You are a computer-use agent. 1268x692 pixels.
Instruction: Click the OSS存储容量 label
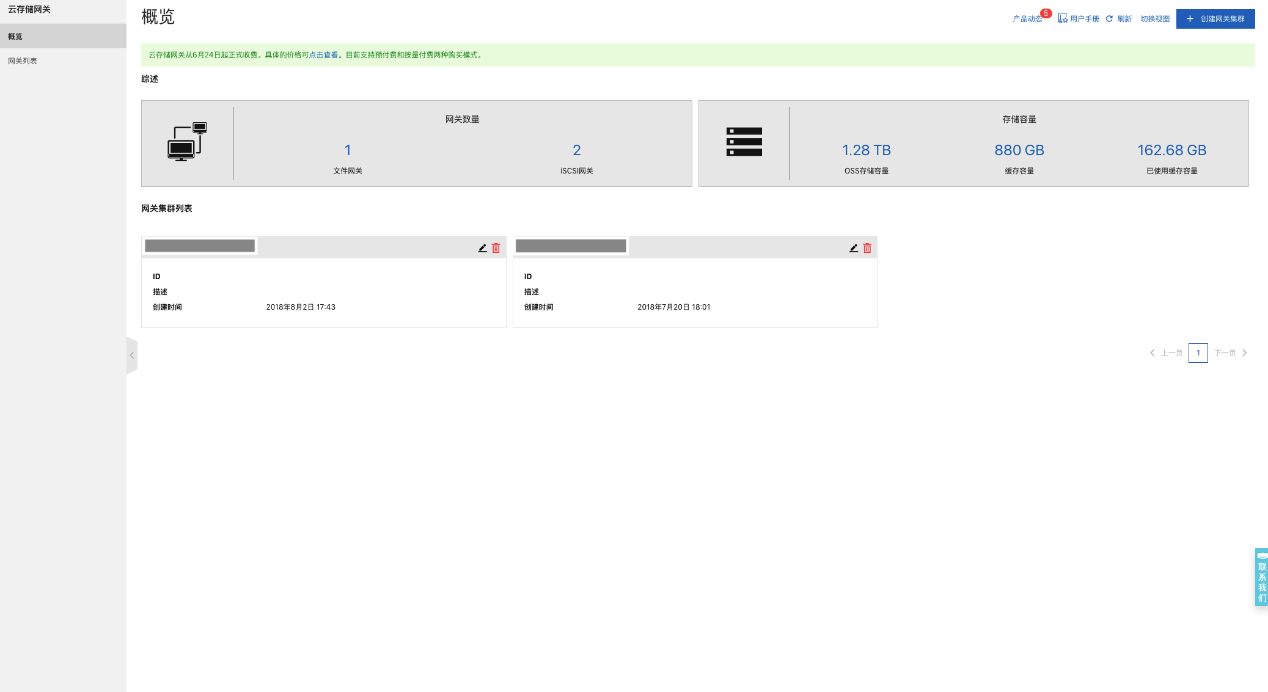pos(866,171)
